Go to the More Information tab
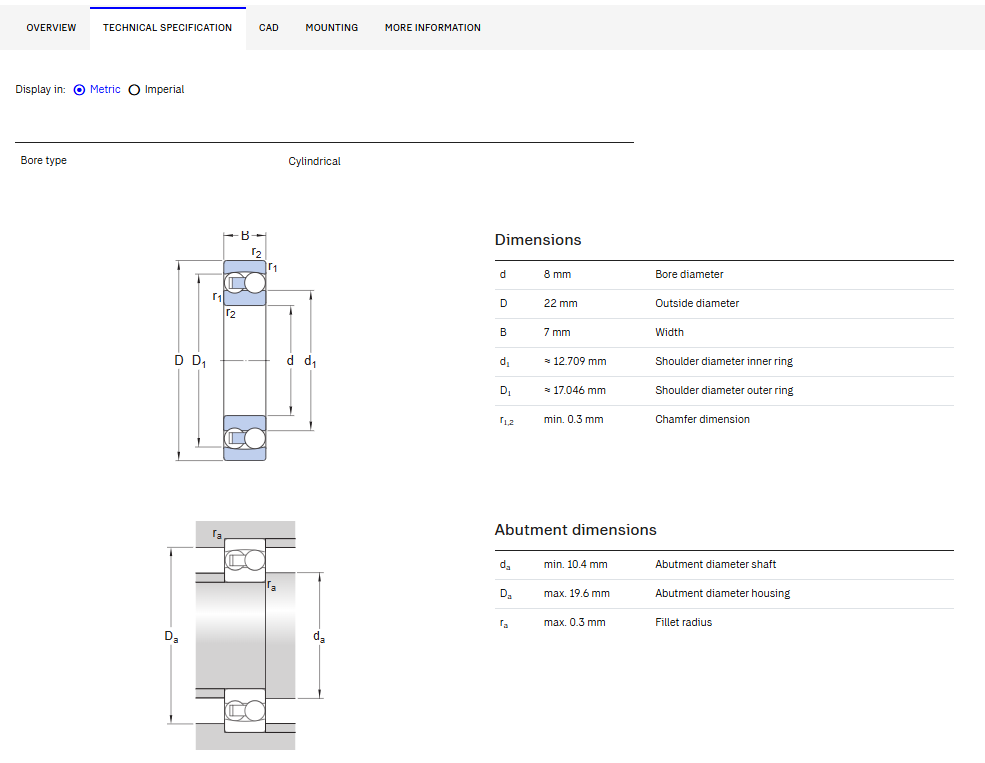Viewport: 985px width, 763px height. coord(433,28)
